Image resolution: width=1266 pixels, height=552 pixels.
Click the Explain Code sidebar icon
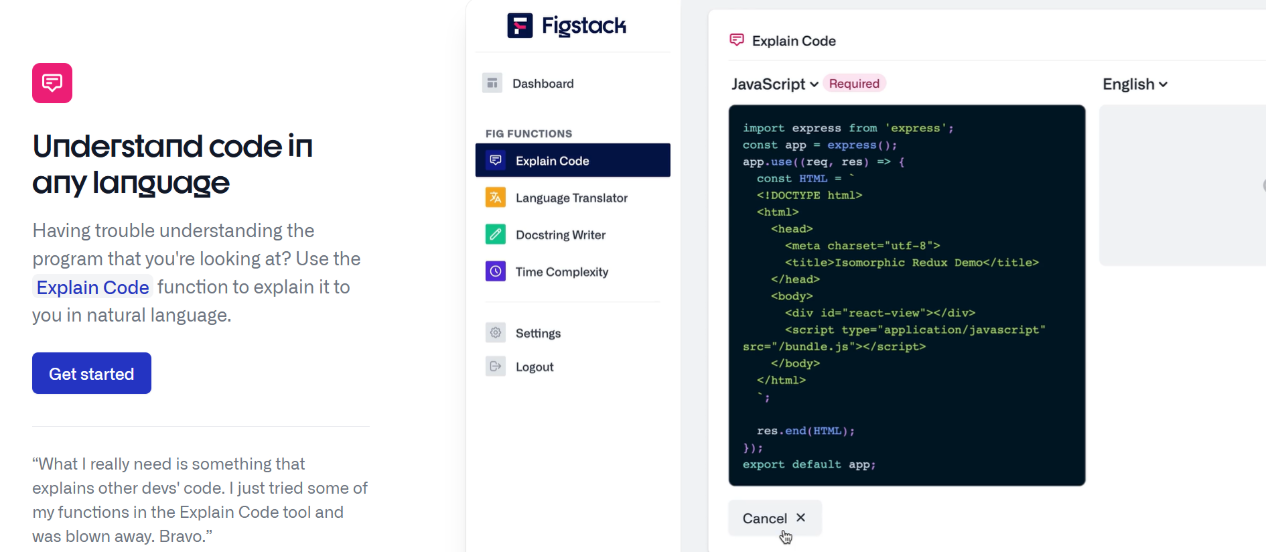point(495,160)
